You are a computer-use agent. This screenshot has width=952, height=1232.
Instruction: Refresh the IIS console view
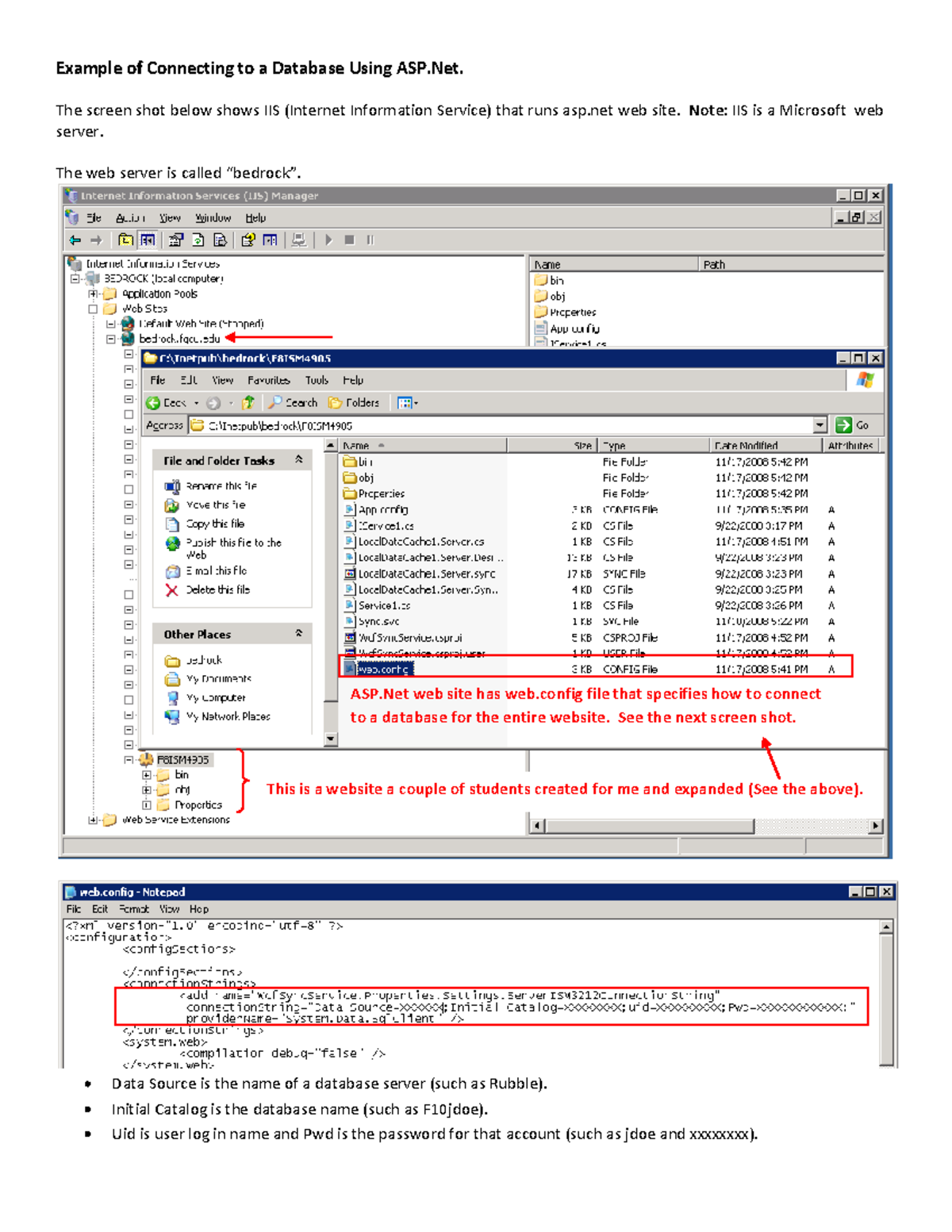pyautogui.click(x=198, y=238)
